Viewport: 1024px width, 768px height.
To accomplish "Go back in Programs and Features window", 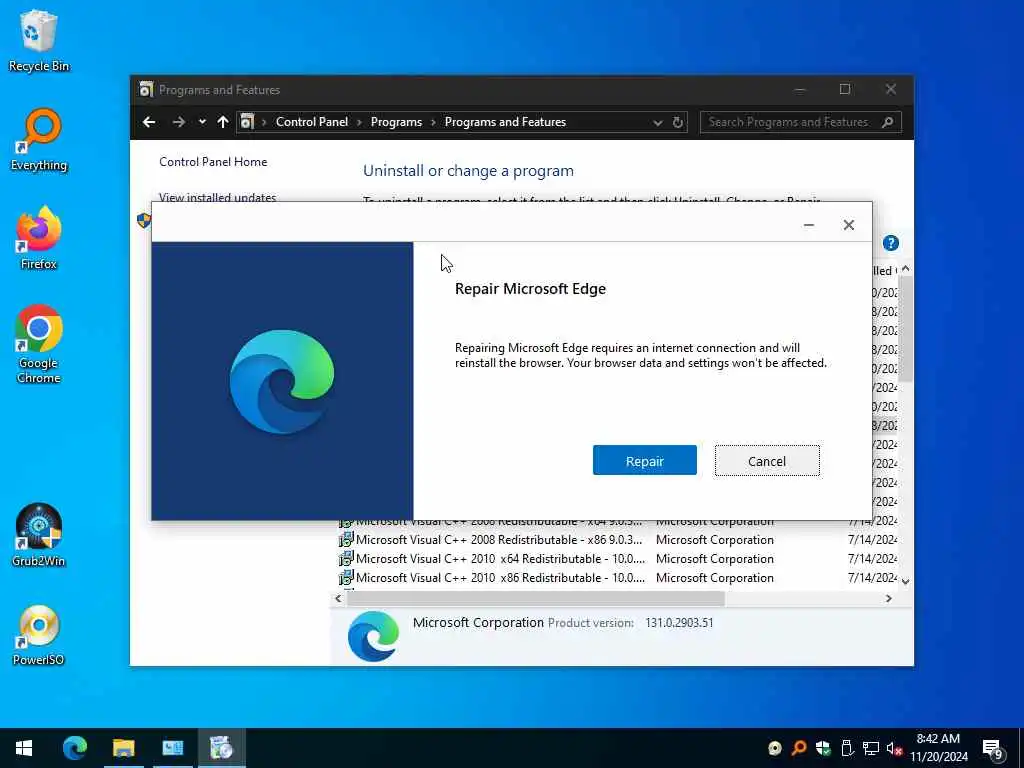I will tap(149, 122).
